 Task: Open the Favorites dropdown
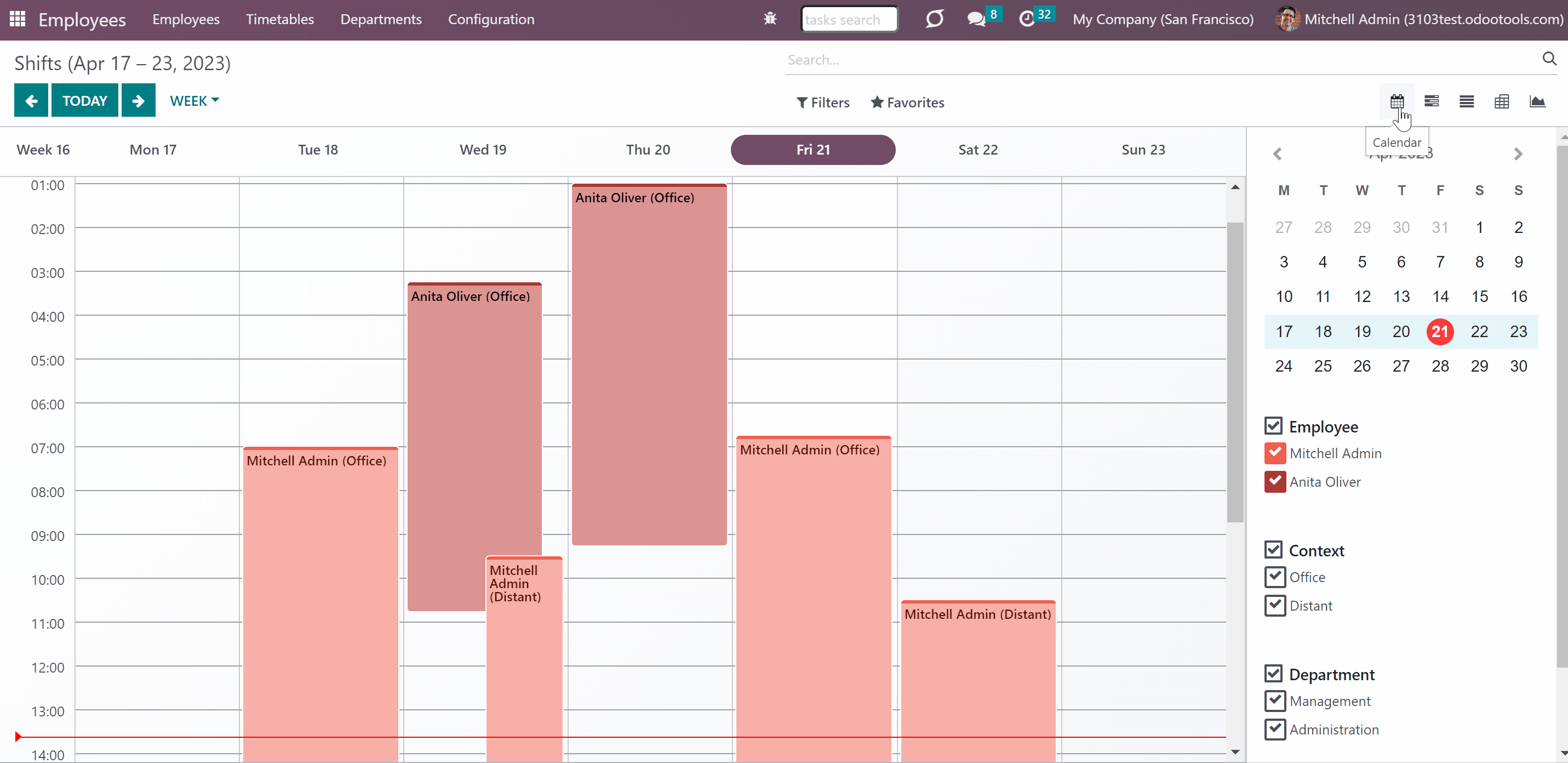[x=908, y=103]
